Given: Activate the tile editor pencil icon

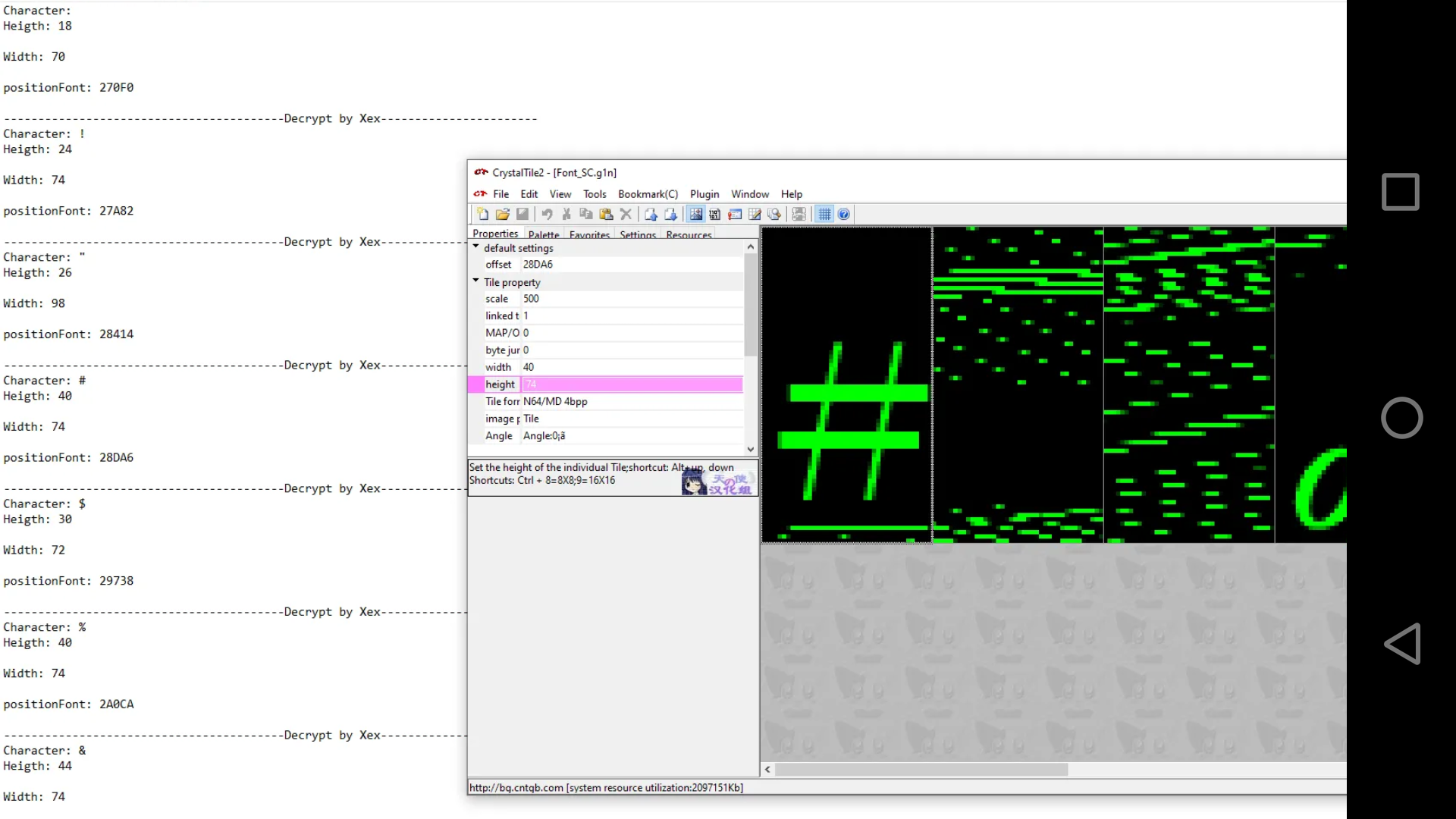Looking at the screenshot, I should (754, 214).
